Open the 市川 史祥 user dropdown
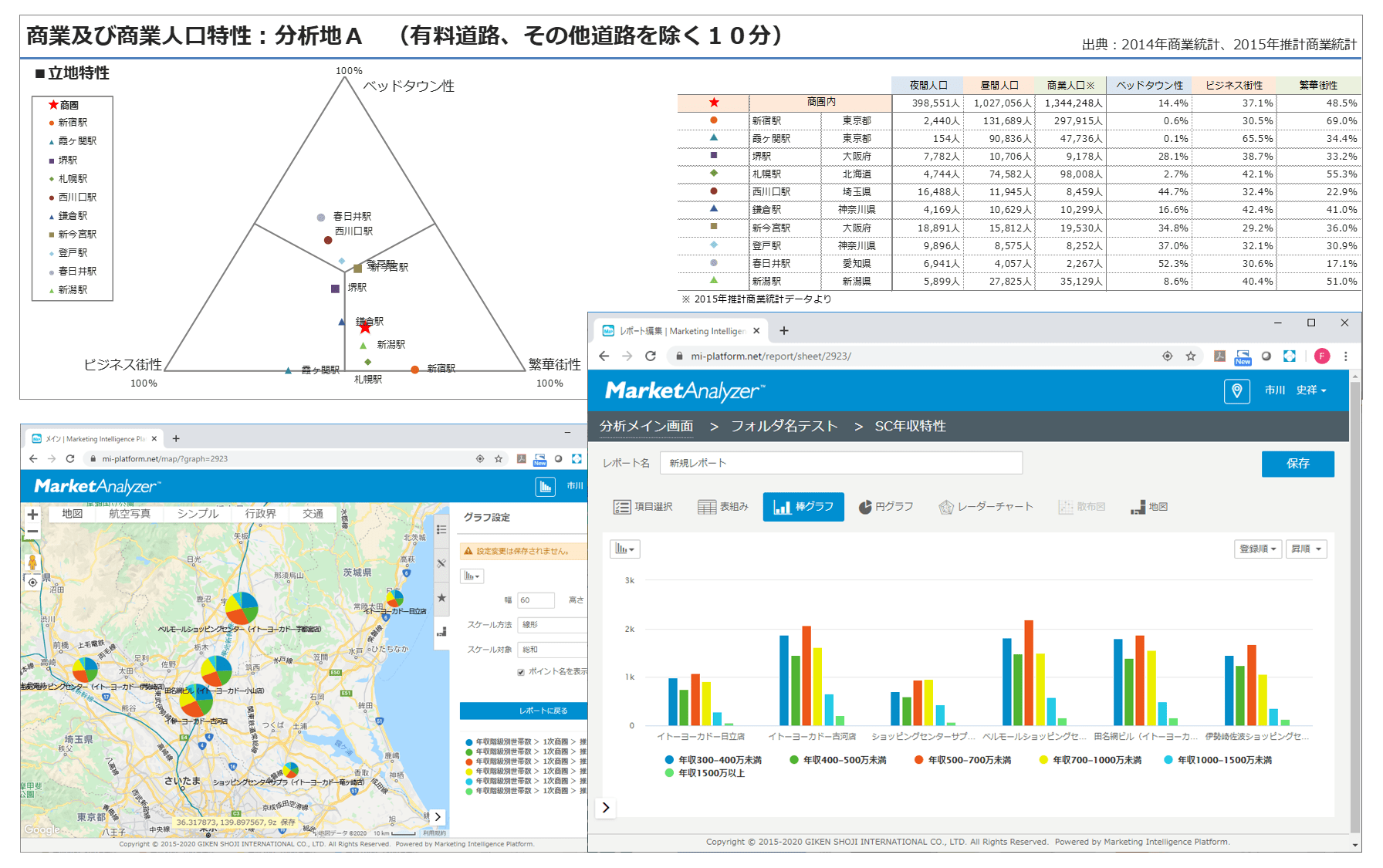 [x=1296, y=390]
